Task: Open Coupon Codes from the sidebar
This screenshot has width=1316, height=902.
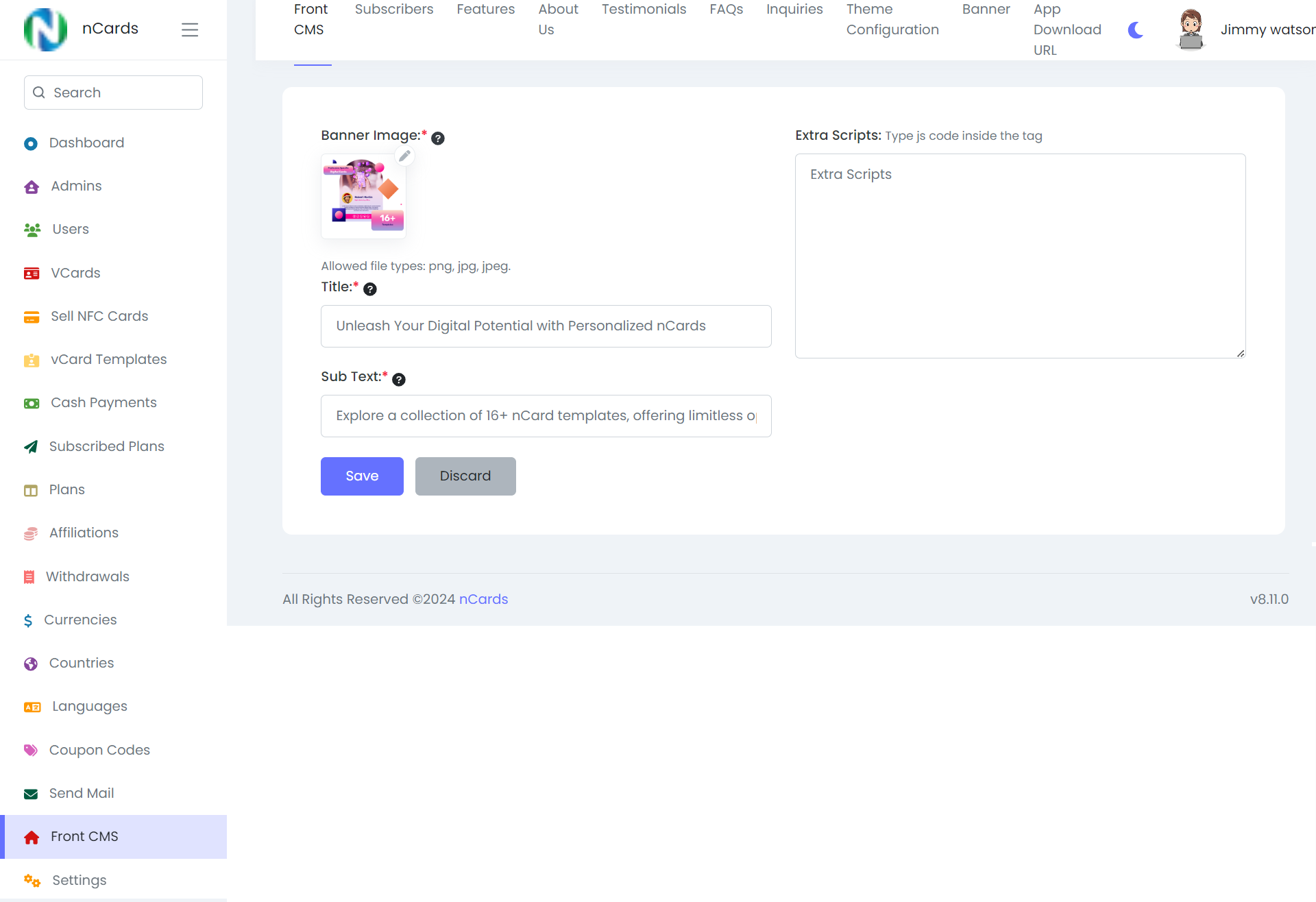Action: pos(99,750)
